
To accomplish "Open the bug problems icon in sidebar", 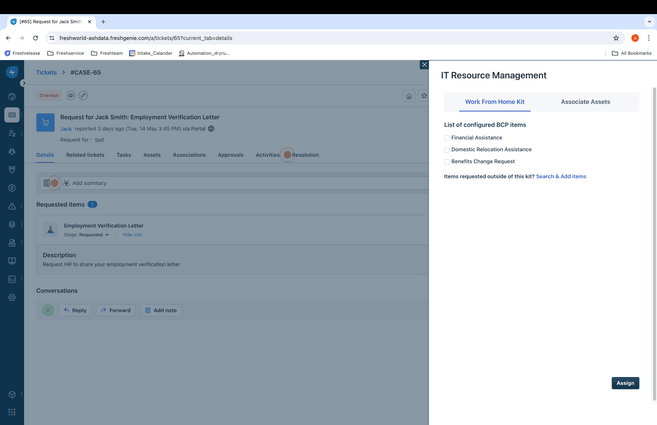I will [x=12, y=151].
